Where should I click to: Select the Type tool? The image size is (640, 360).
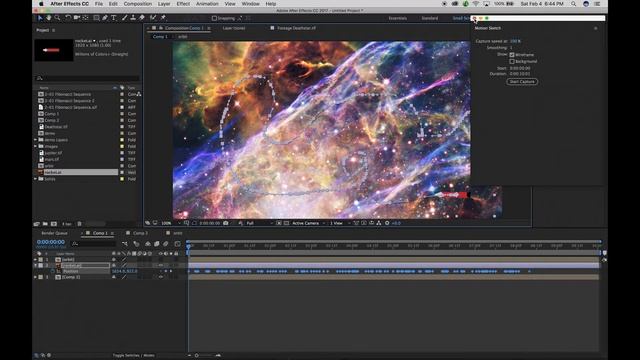[113, 18]
